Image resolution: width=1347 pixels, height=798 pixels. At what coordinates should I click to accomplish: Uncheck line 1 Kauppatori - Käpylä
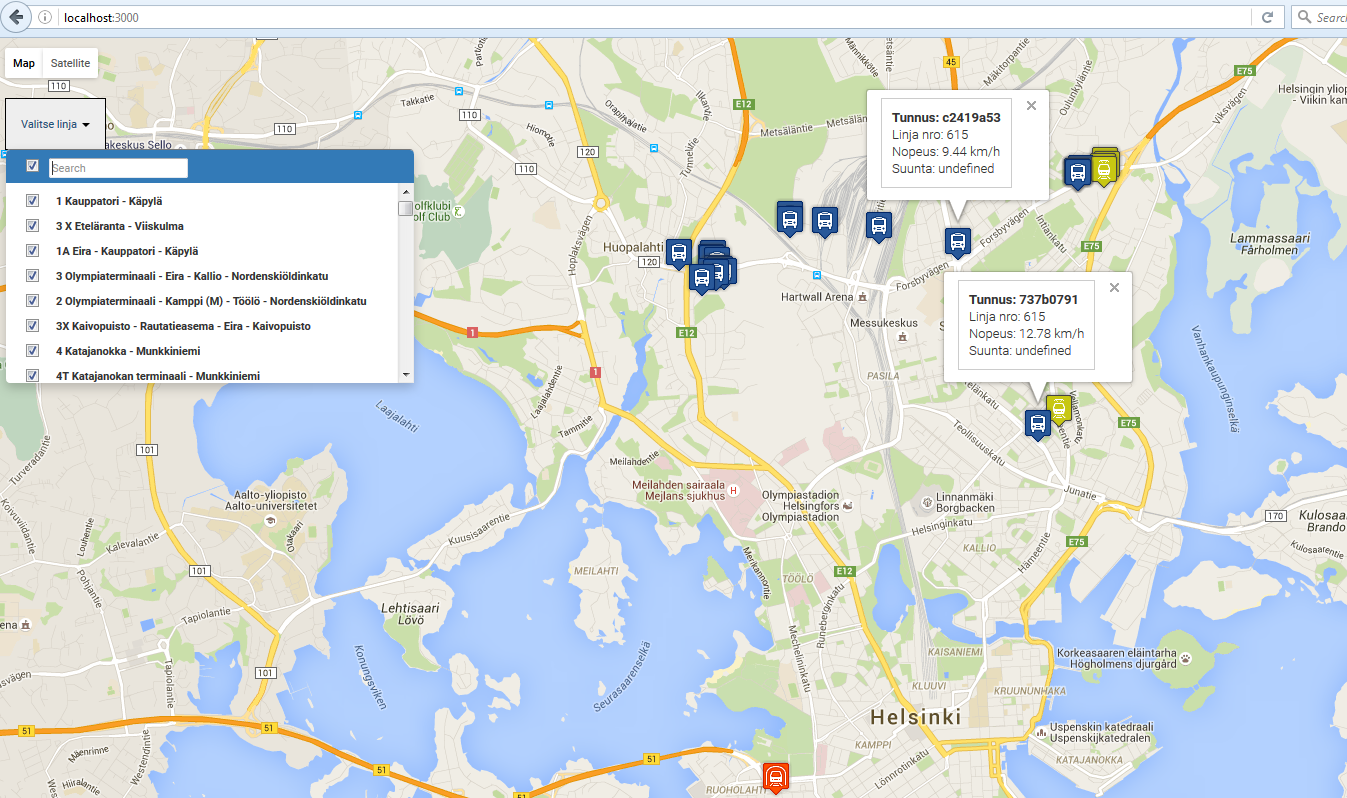pyautogui.click(x=32, y=200)
